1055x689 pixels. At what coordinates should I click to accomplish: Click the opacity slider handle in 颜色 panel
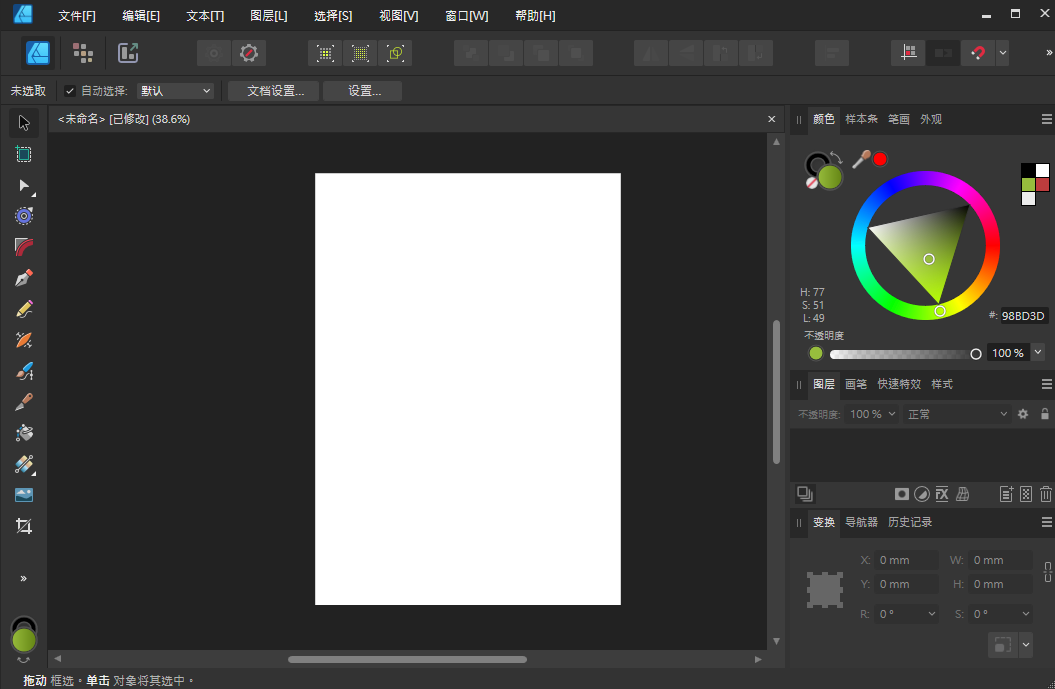coord(976,354)
